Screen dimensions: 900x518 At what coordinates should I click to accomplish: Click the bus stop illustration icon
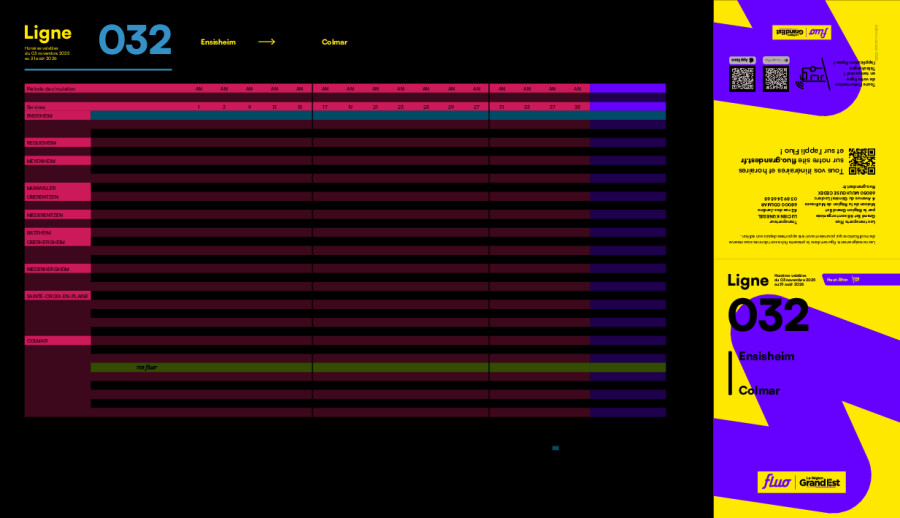(812, 73)
